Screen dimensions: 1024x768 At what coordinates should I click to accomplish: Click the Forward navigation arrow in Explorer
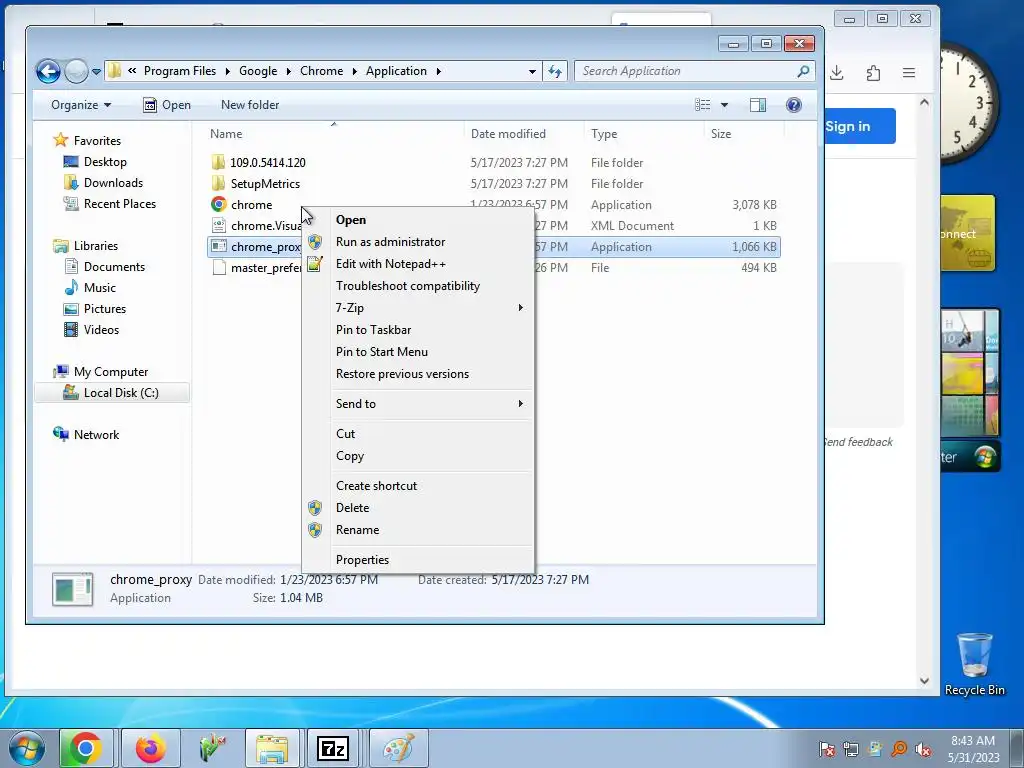coord(76,71)
